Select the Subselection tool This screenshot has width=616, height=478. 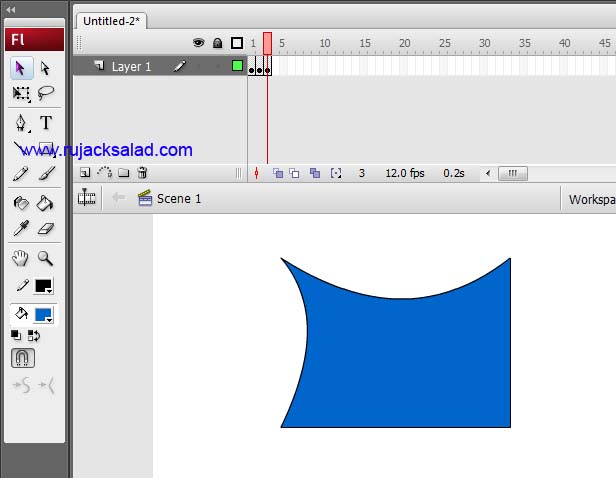click(46, 68)
